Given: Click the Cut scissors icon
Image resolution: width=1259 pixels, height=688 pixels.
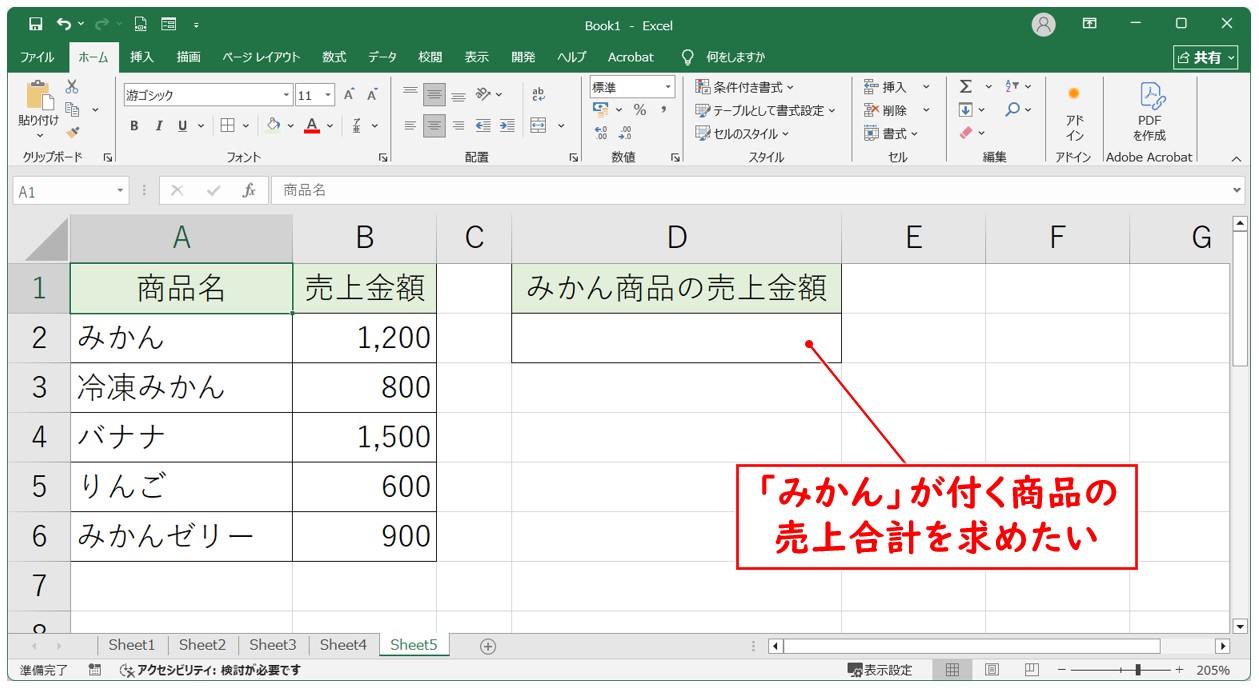Looking at the screenshot, I should click(x=72, y=87).
